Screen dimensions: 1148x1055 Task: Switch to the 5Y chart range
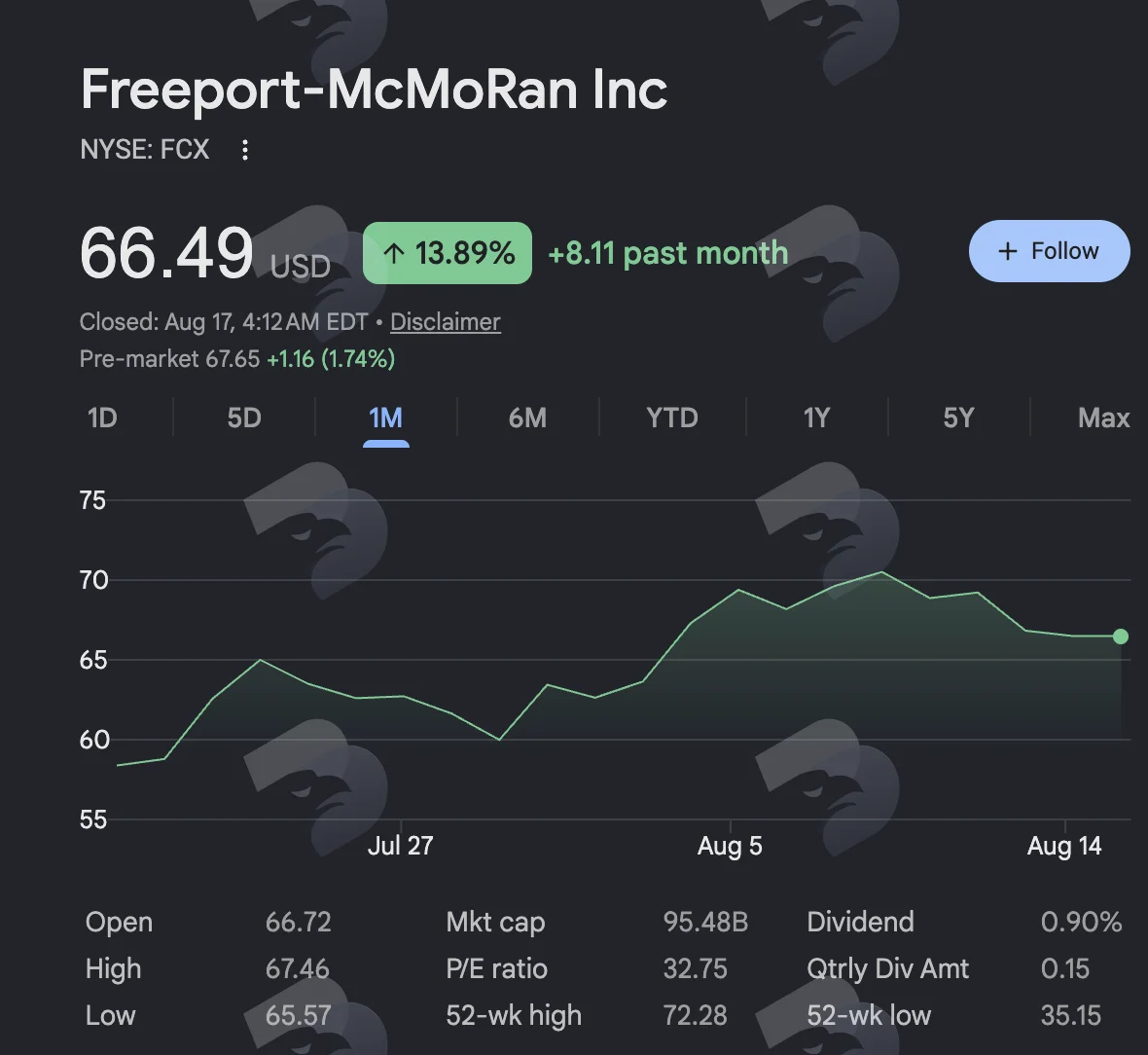958,418
